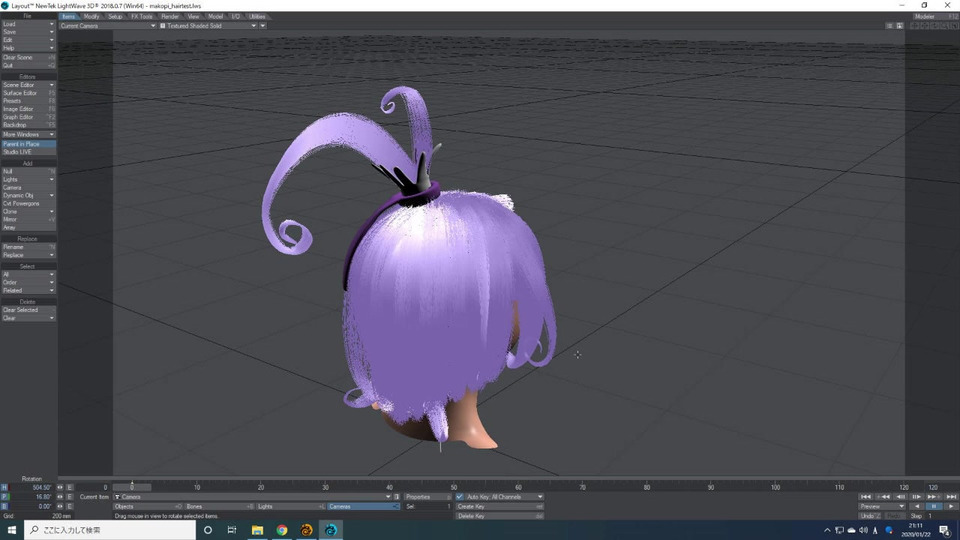Screen dimensions: 960x540
Task: Open Chrome from the taskbar
Action: pos(282,530)
